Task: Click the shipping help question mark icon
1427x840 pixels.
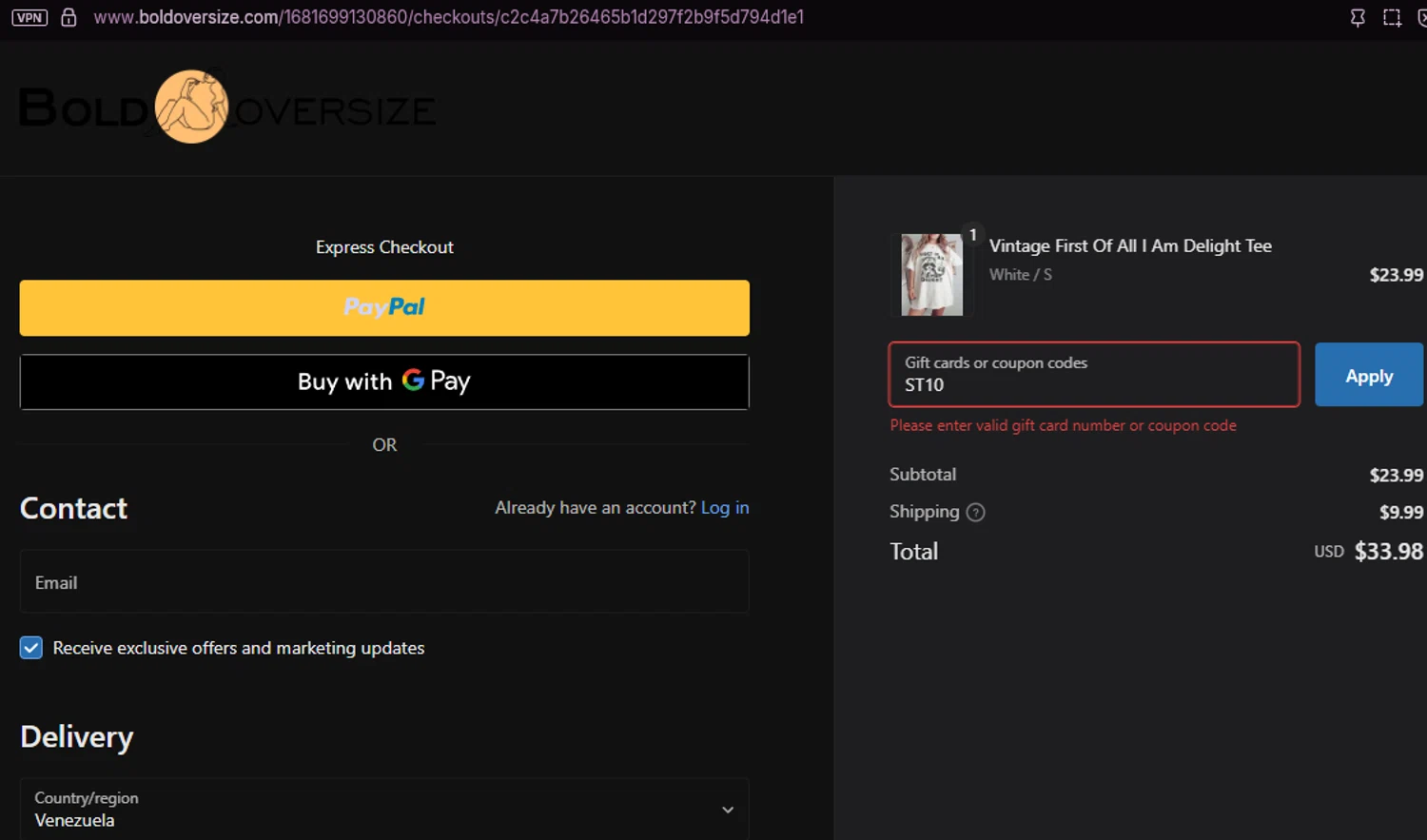Action: 975,512
